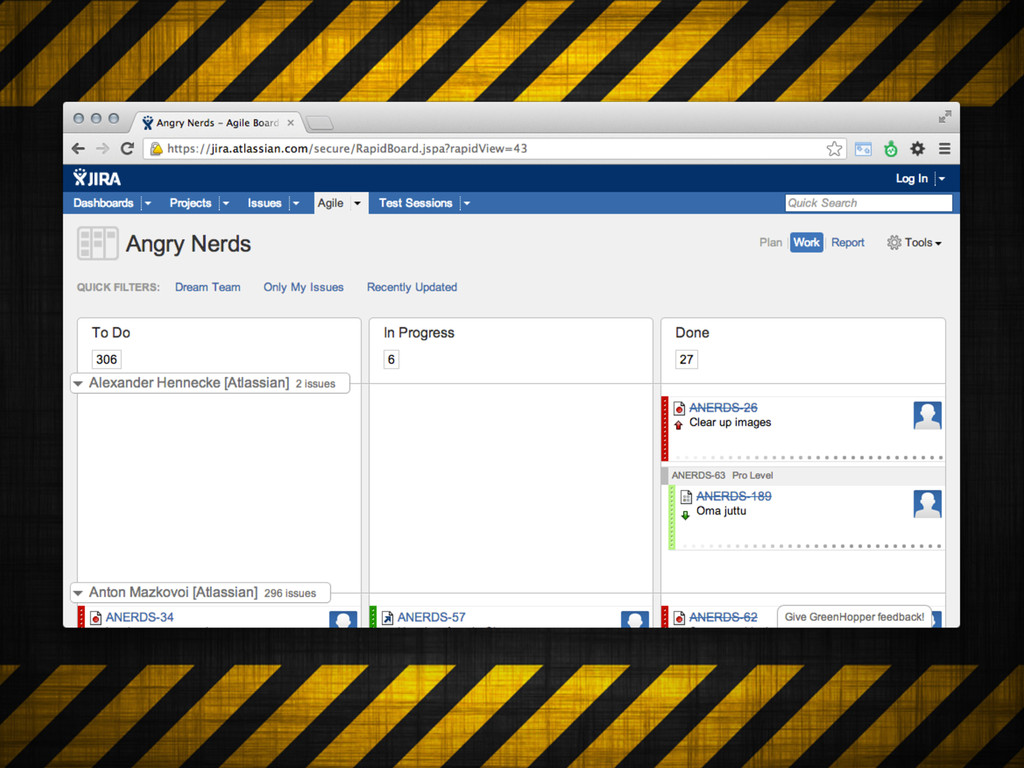Click bug type icon on ANERDS-62
This screenshot has height=768, width=1024.
coord(679,618)
